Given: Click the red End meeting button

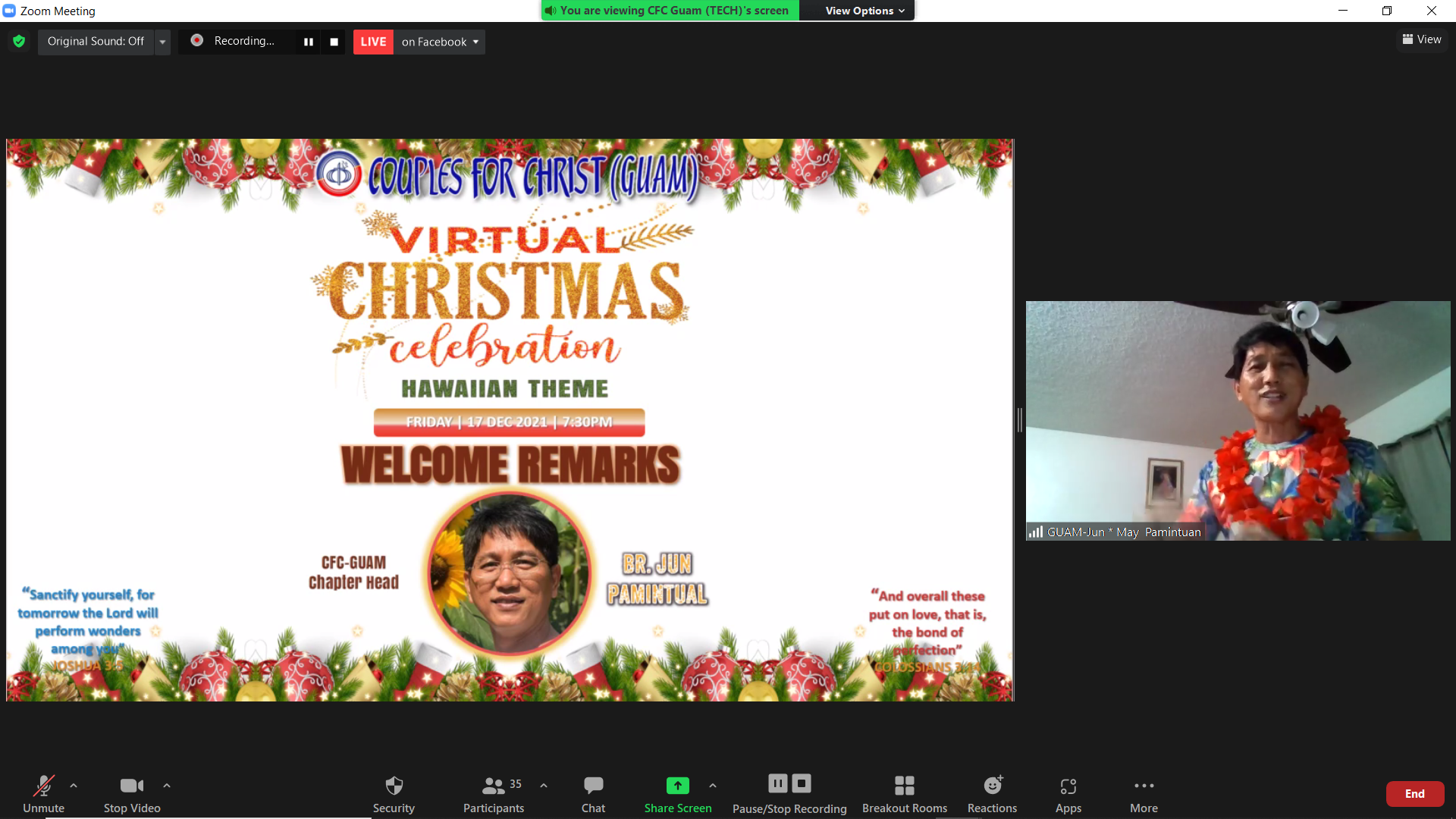Looking at the screenshot, I should 1415,794.
